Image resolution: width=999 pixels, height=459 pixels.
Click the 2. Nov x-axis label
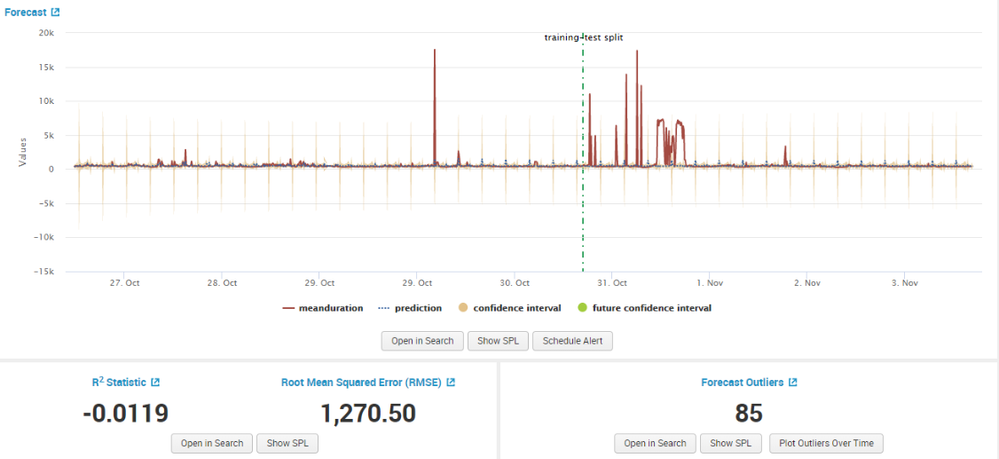(807, 282)
